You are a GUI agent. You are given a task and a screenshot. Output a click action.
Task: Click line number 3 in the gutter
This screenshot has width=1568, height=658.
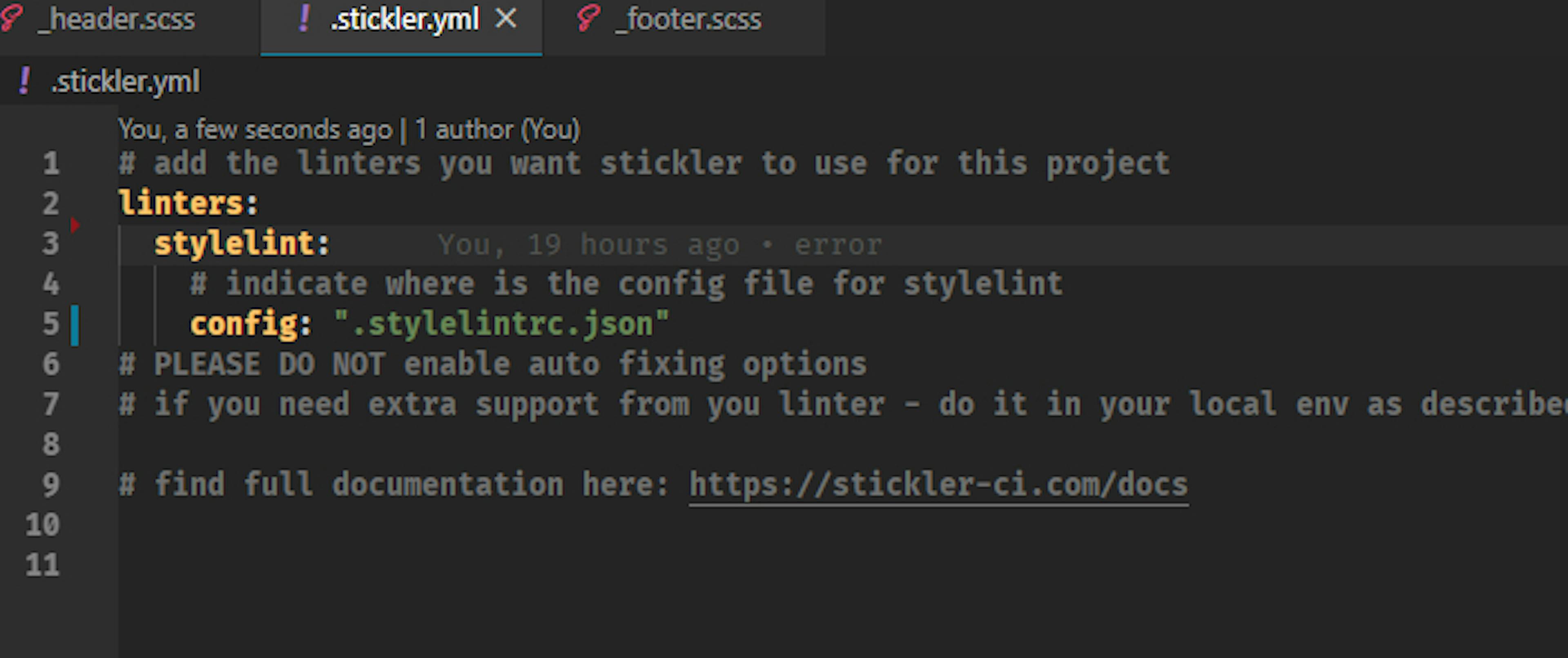(51, 243)
